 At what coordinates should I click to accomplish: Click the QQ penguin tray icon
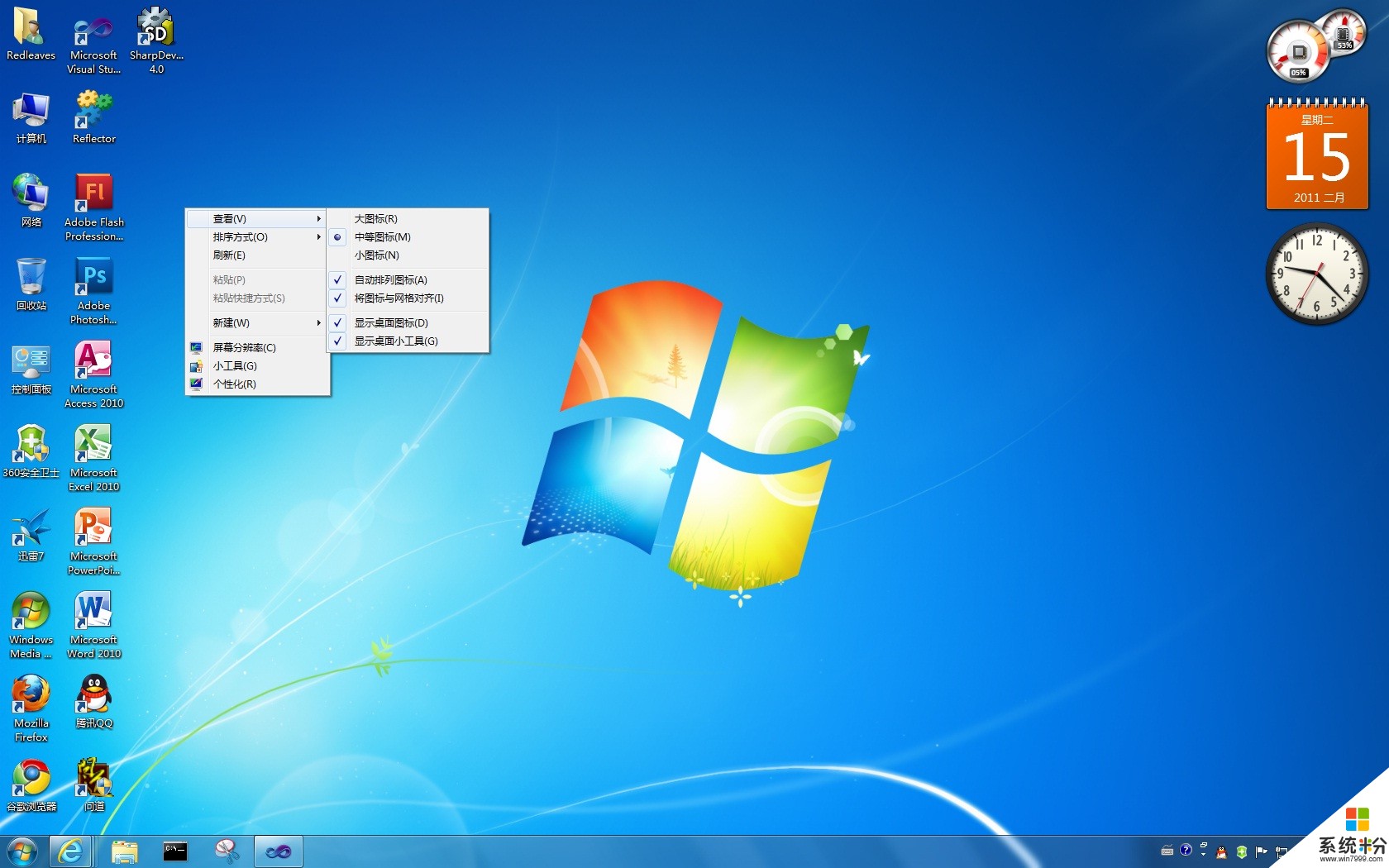tap(1222, 852)
